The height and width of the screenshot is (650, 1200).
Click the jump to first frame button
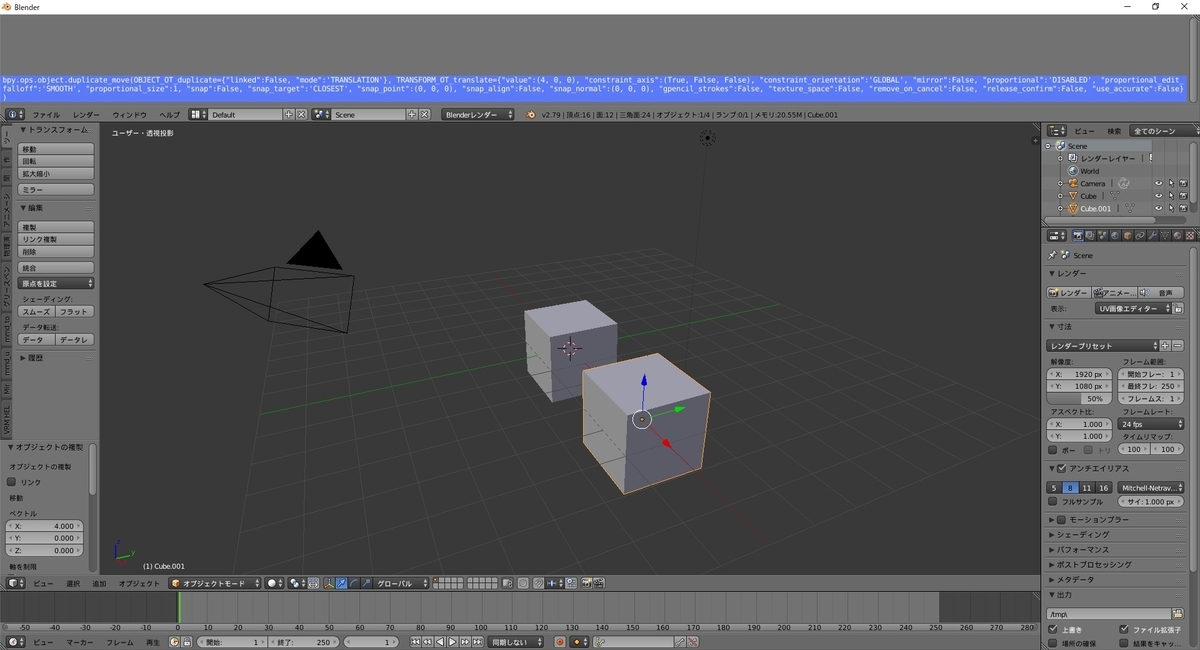coord(416,642)
